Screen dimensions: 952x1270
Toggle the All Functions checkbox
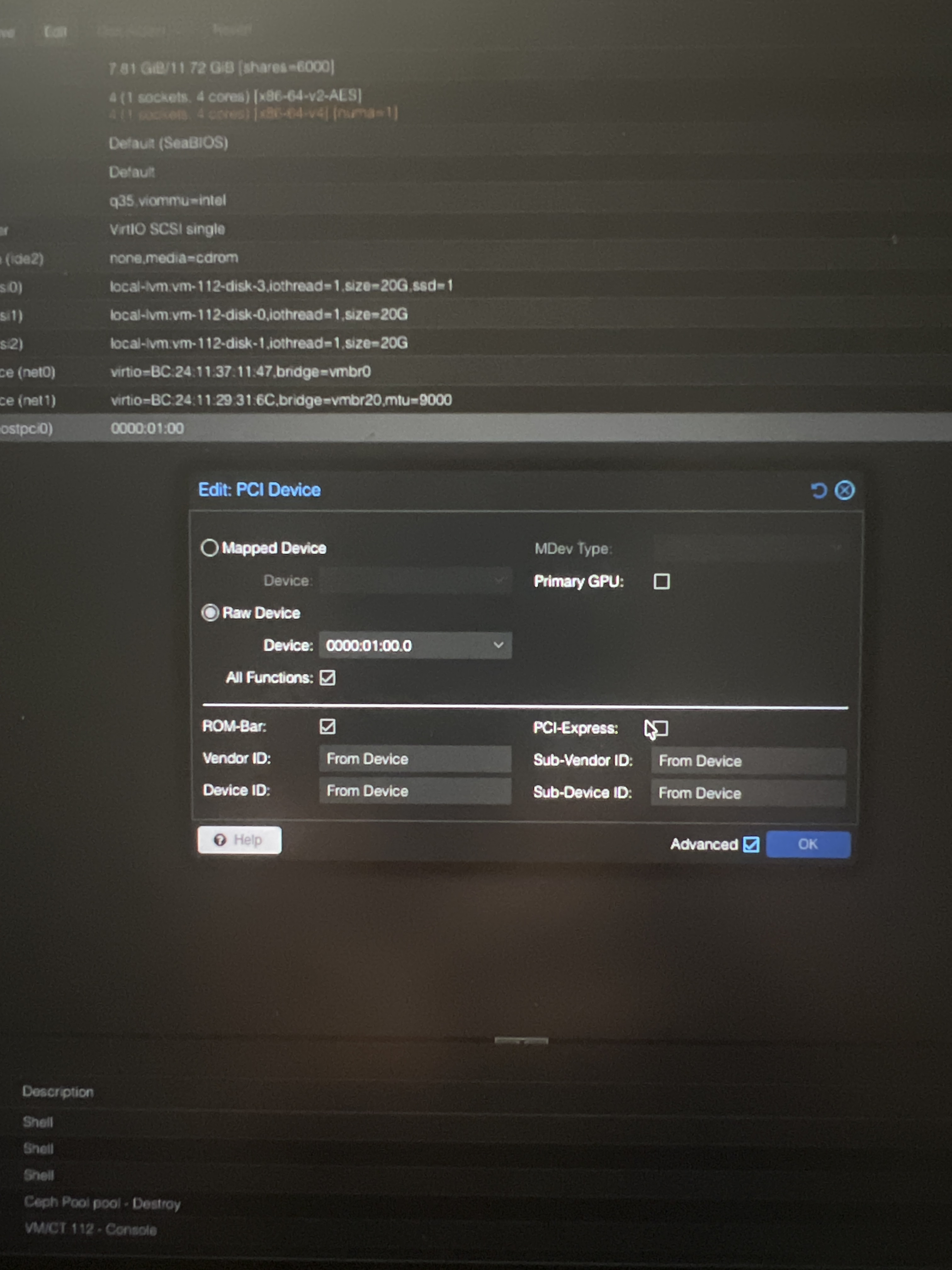click(328, 678)
